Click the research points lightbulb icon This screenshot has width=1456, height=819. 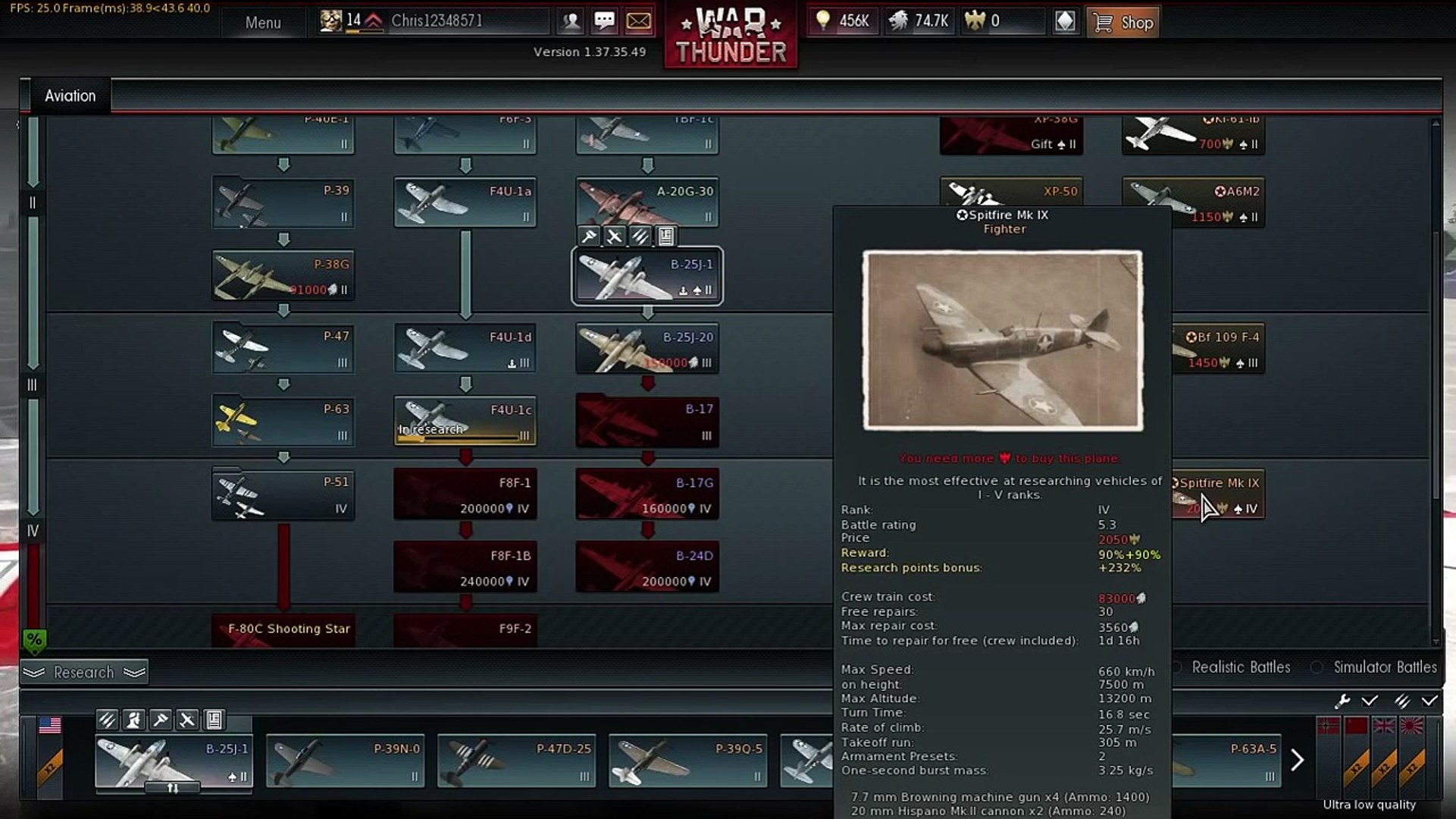pyautogui.click(x=822, y=20)
